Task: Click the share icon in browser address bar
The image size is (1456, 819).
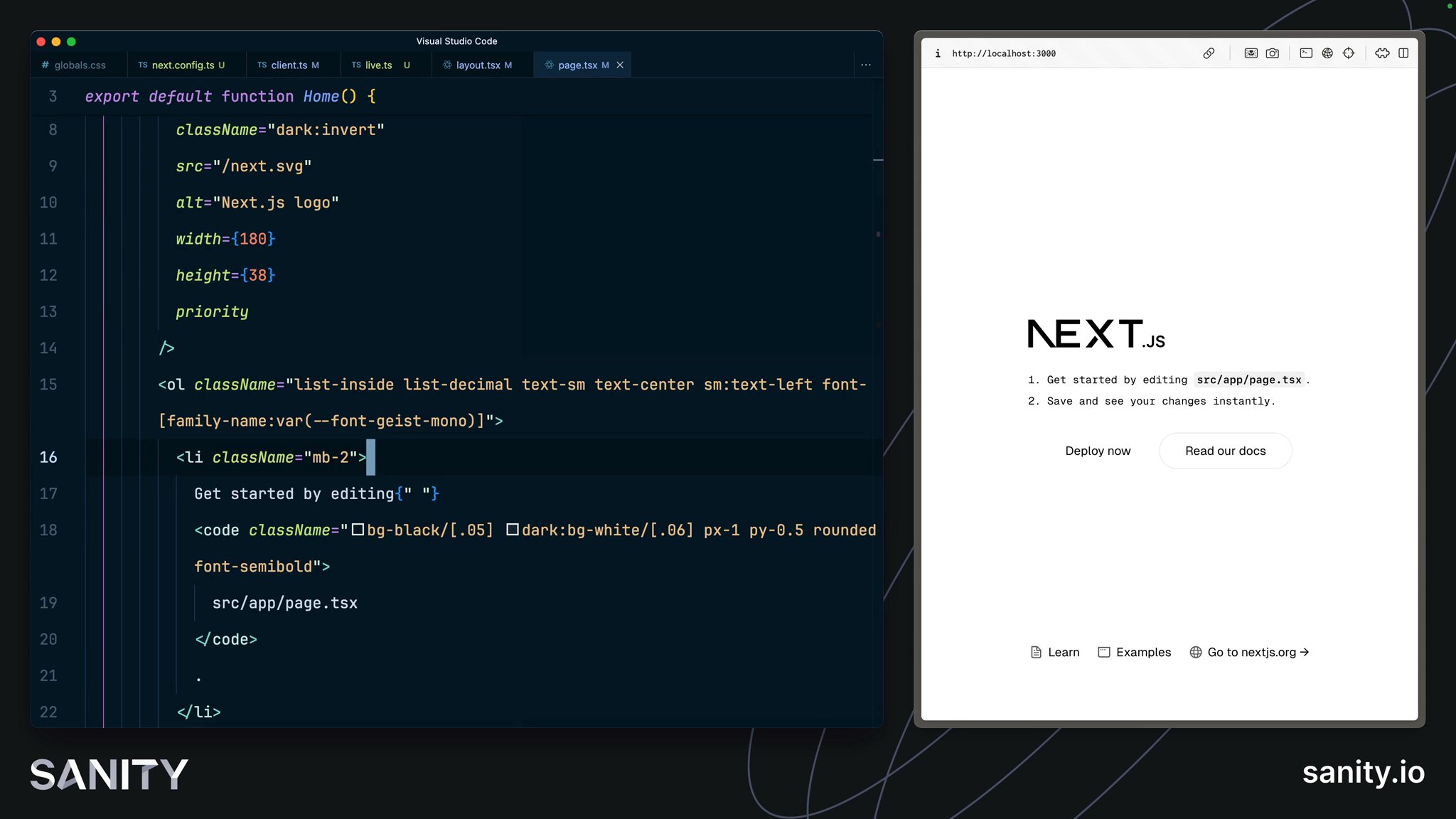Action: pyautogui.click(x=1211, y=53)
